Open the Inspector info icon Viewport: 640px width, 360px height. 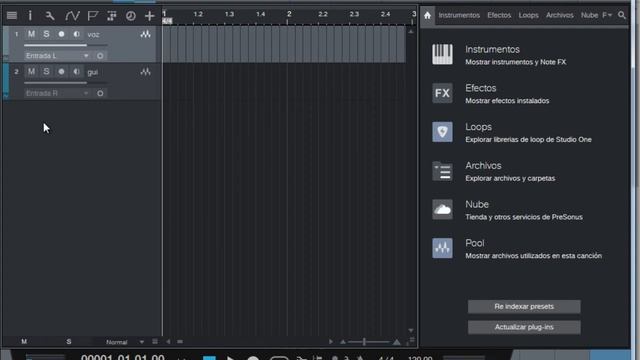[x=30, y=16]
